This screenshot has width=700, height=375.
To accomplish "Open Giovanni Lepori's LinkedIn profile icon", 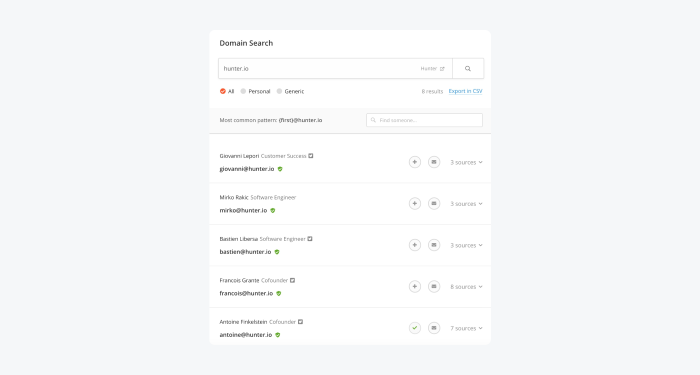I will point(311,156).
